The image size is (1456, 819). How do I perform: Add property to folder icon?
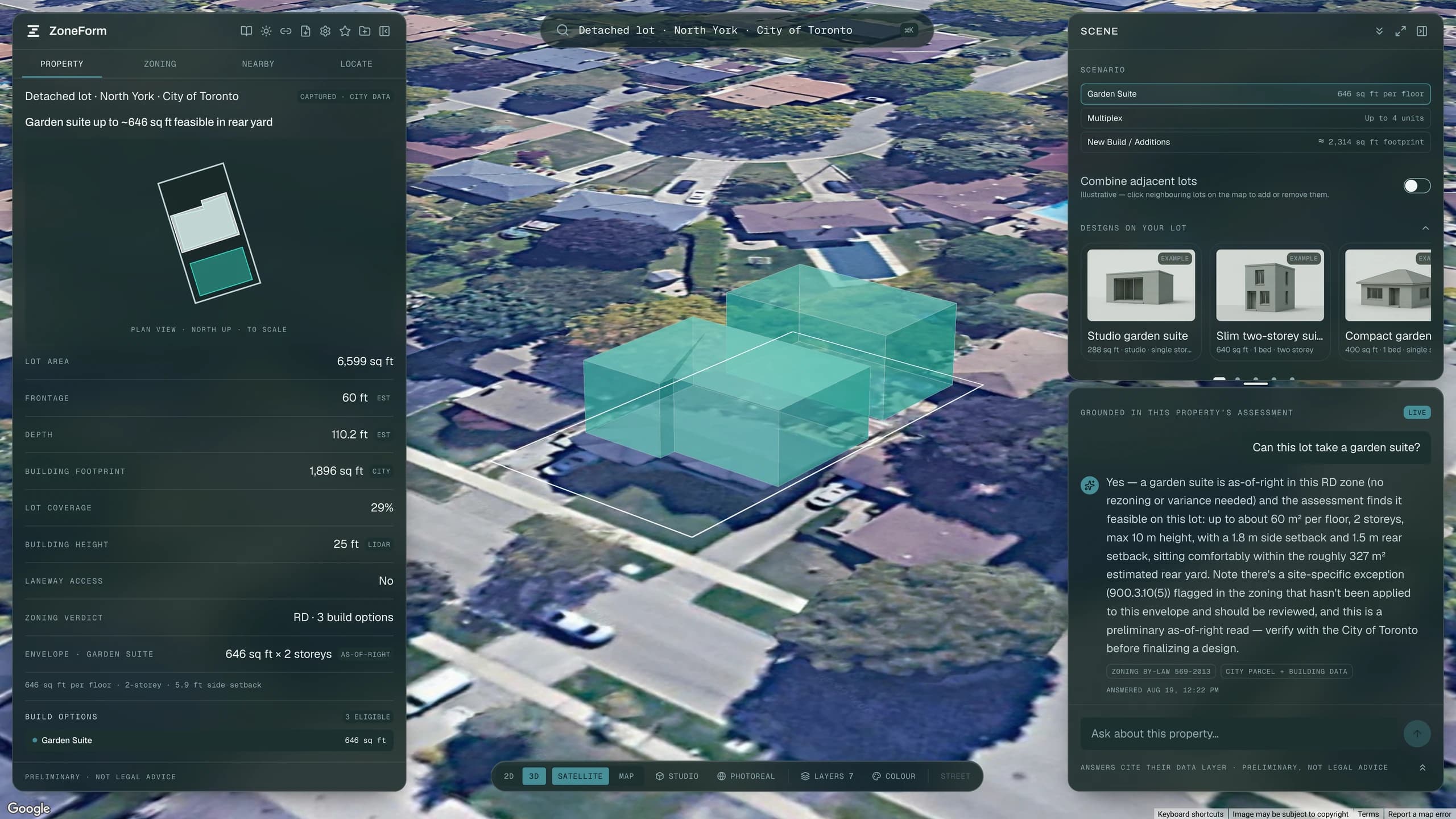(x=365, y=31)
